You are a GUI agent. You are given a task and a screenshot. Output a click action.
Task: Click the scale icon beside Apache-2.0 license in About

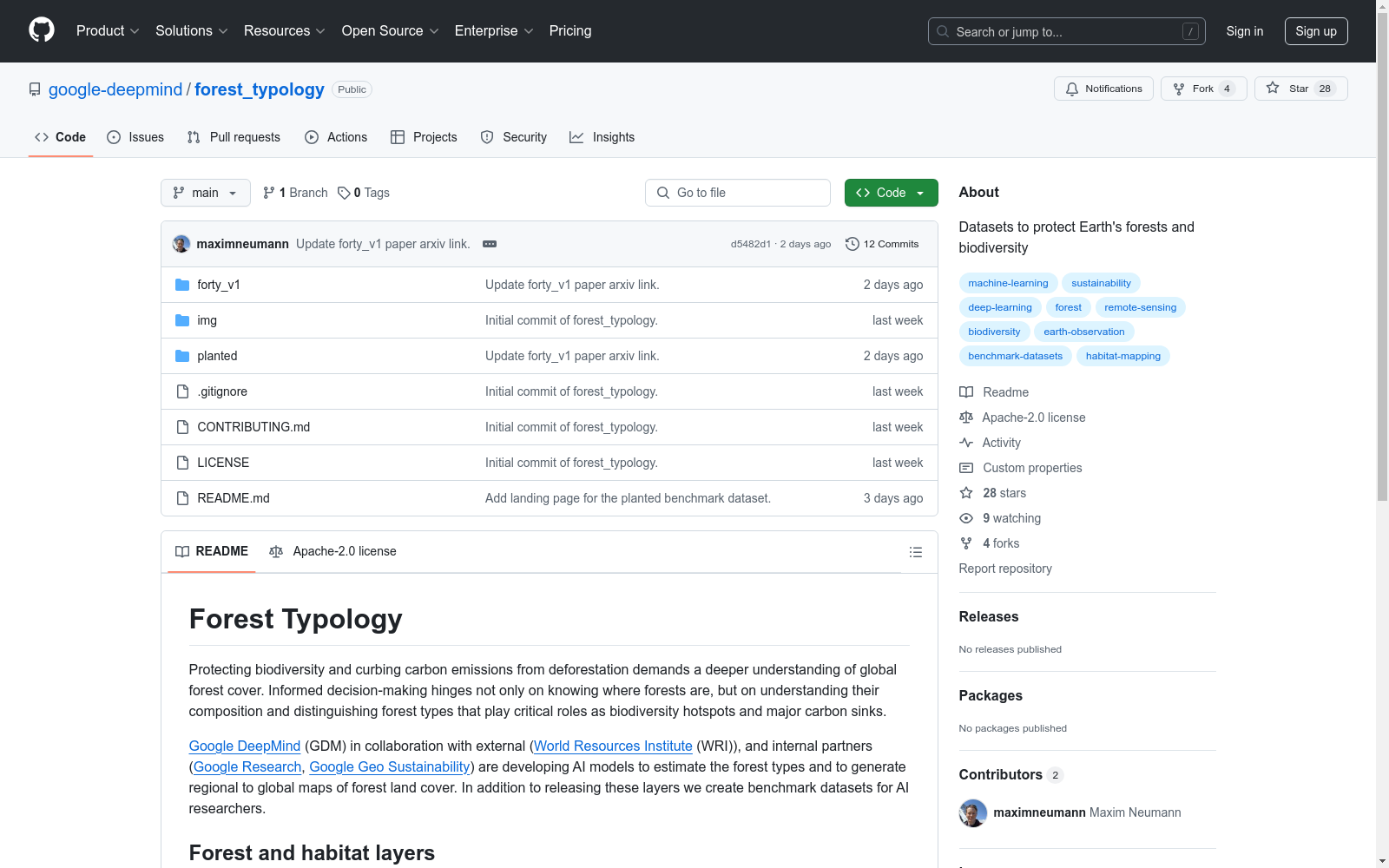pyautogui.click(x=966, y=418)
